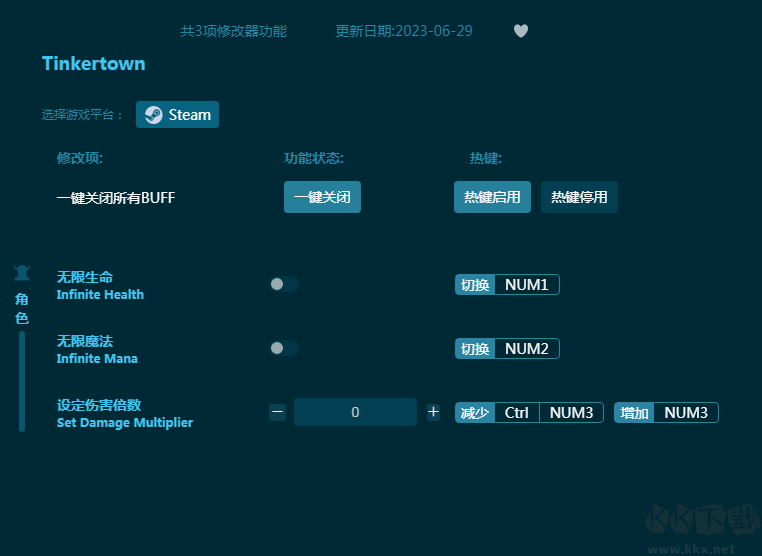Click 一键关闭 button to disable all buffs

coord(322,197)
